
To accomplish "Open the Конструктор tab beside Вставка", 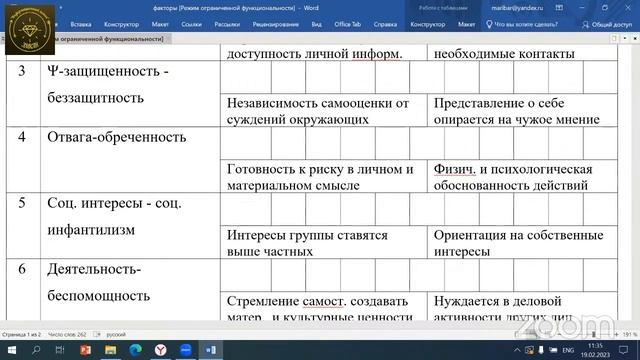I will coord(121,24).
